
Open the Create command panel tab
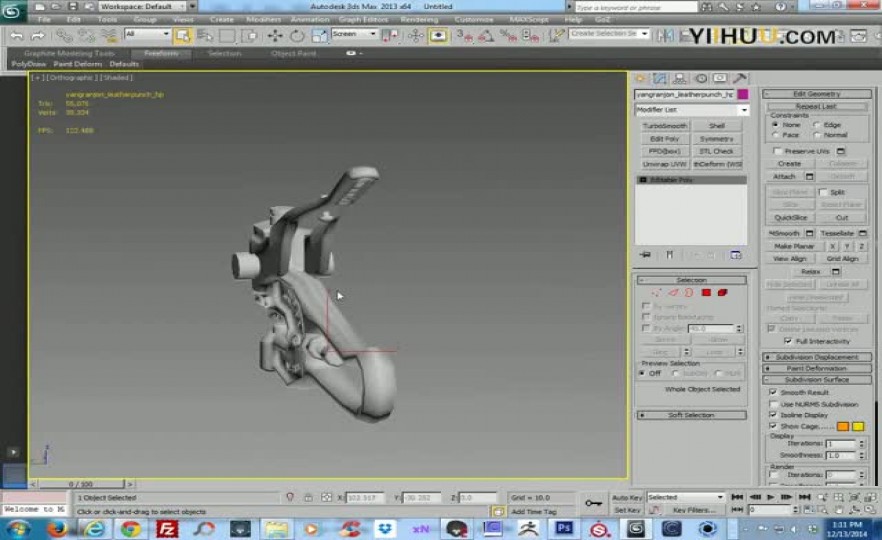[x=641, y=79]
